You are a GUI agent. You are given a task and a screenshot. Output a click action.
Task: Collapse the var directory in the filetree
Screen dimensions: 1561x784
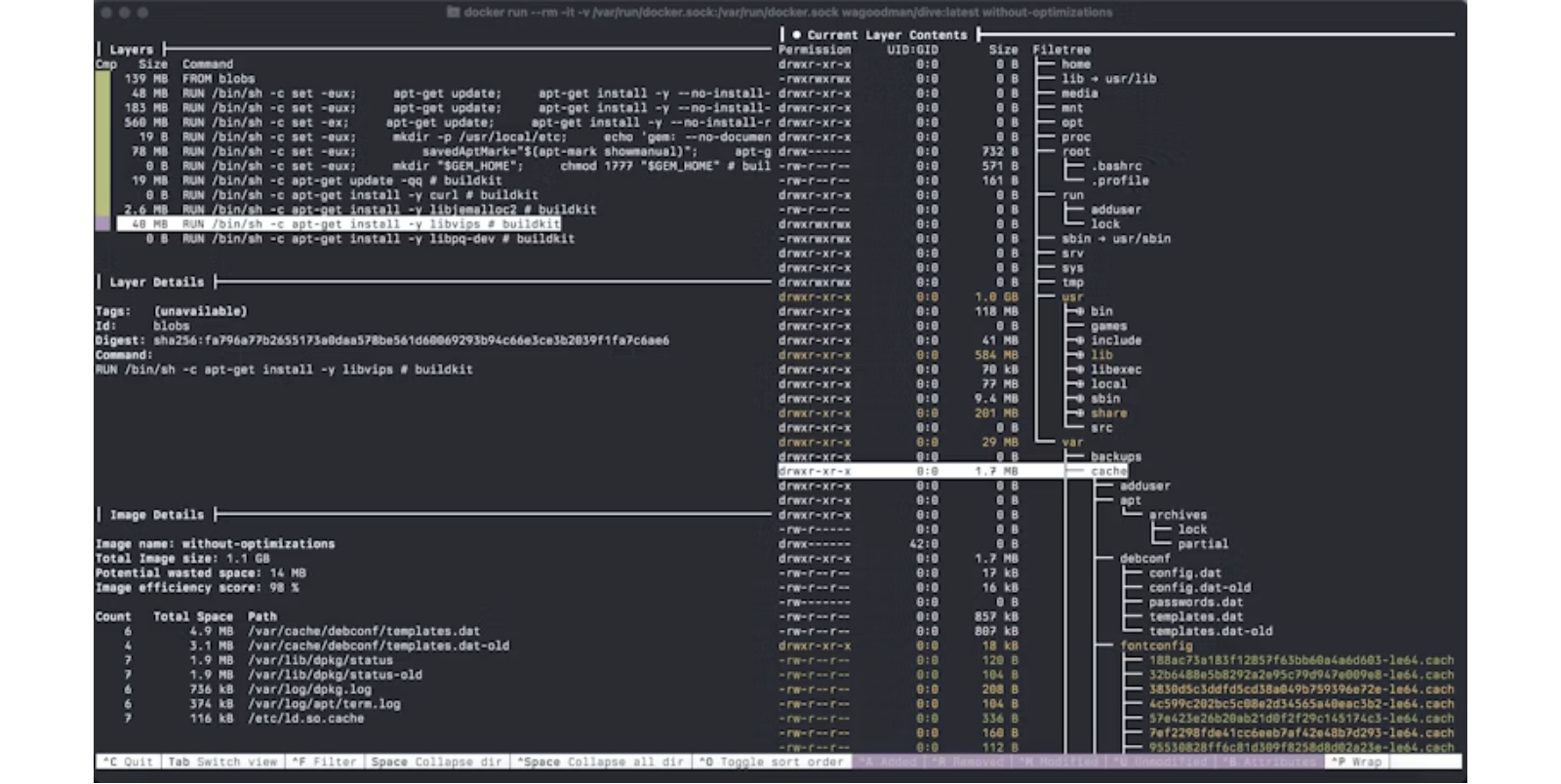pyautogui.click(x=1072, y=442)
